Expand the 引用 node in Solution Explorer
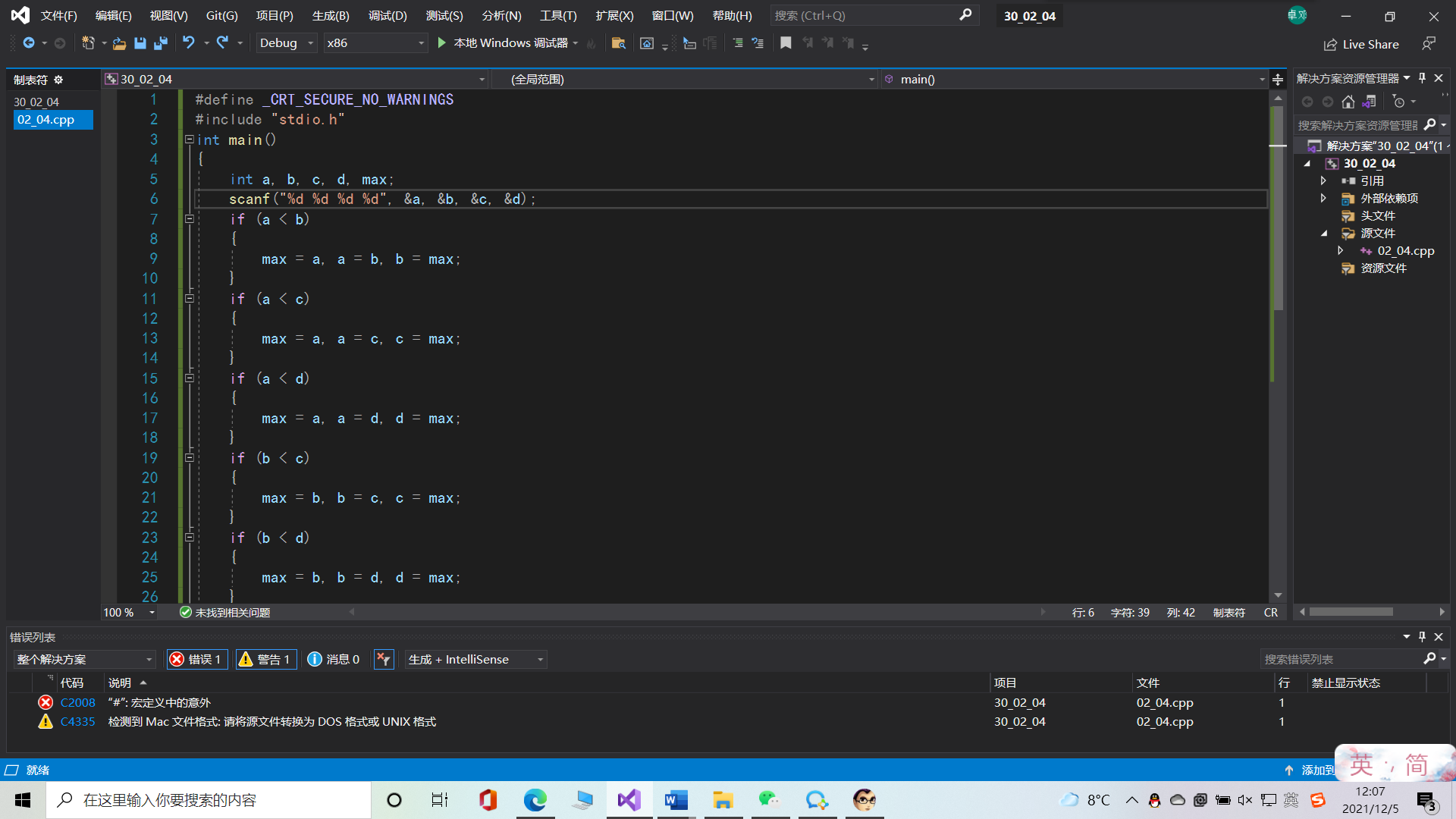Viewport: 1456px width, 819px height. (1323, 180)
